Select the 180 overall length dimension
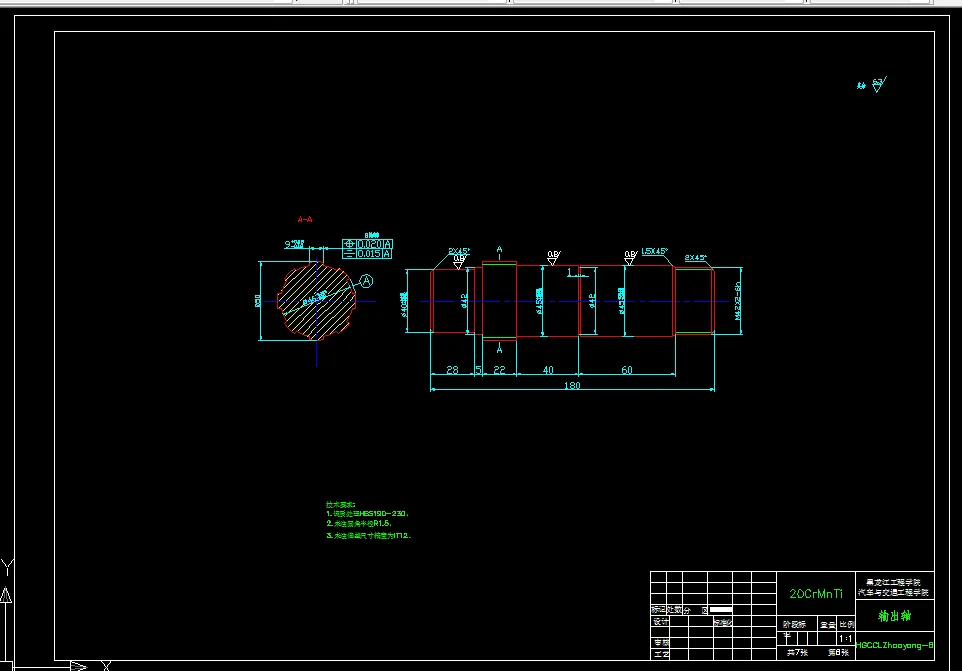 tap(572, 385)
